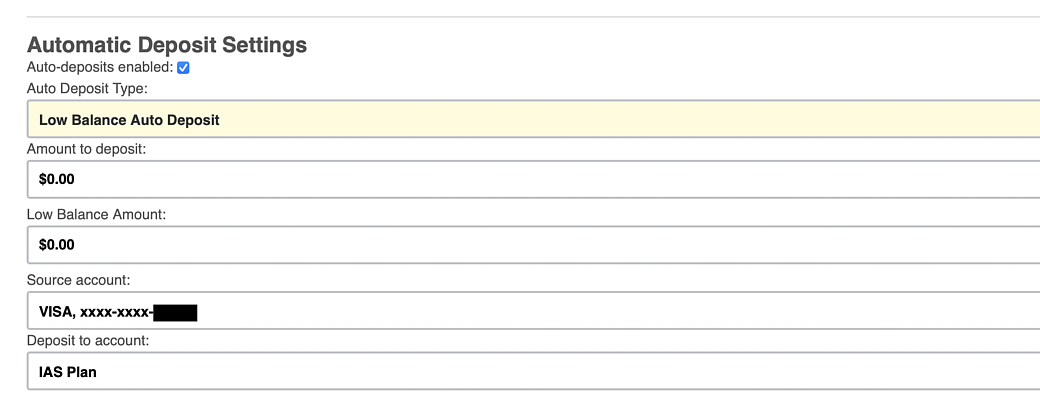Click the redacted card number block
This screenshot has width=1040, height=416.
click(175, 313)
